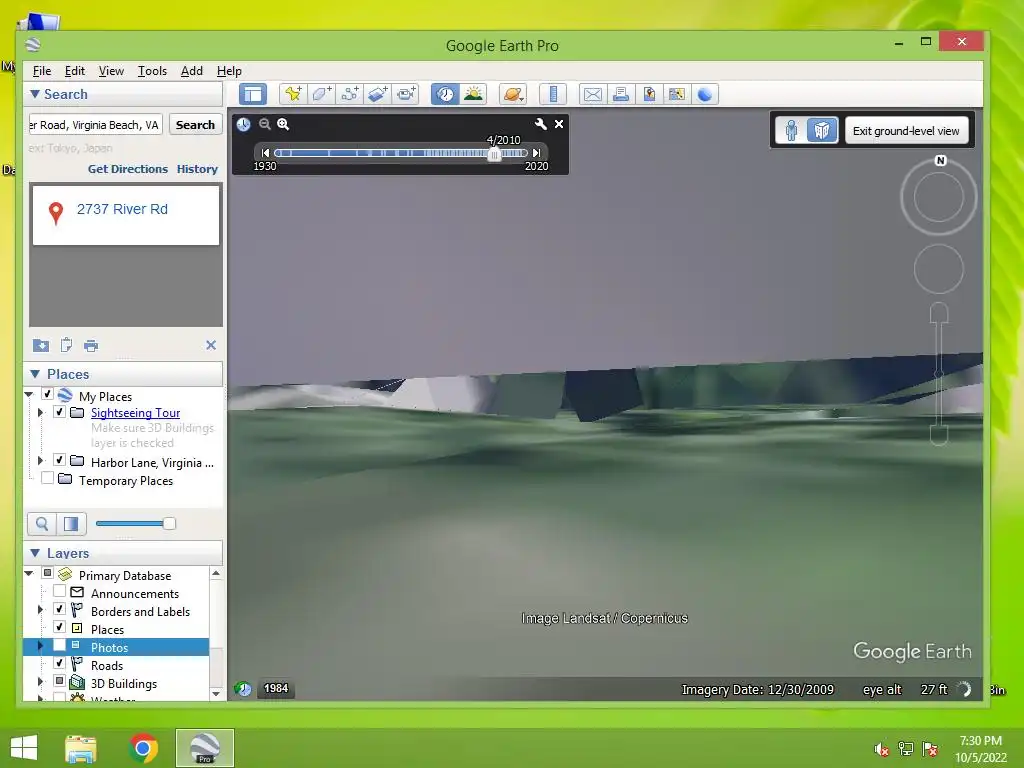
Task: Collapse the Places panel triangle
Action: point(35,374)
